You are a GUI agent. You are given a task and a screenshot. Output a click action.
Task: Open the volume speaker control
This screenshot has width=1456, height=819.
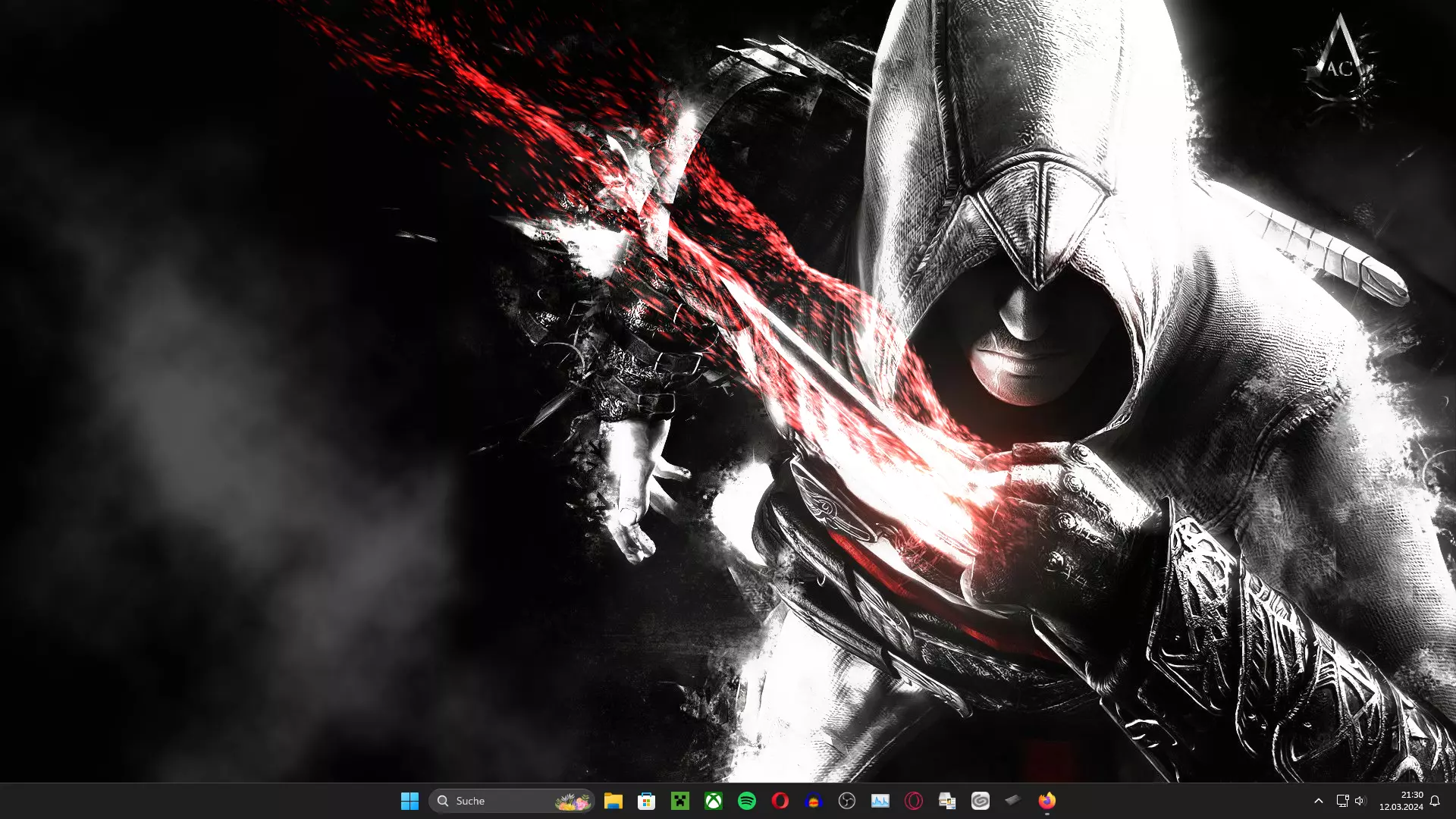tap(1360, 801)
